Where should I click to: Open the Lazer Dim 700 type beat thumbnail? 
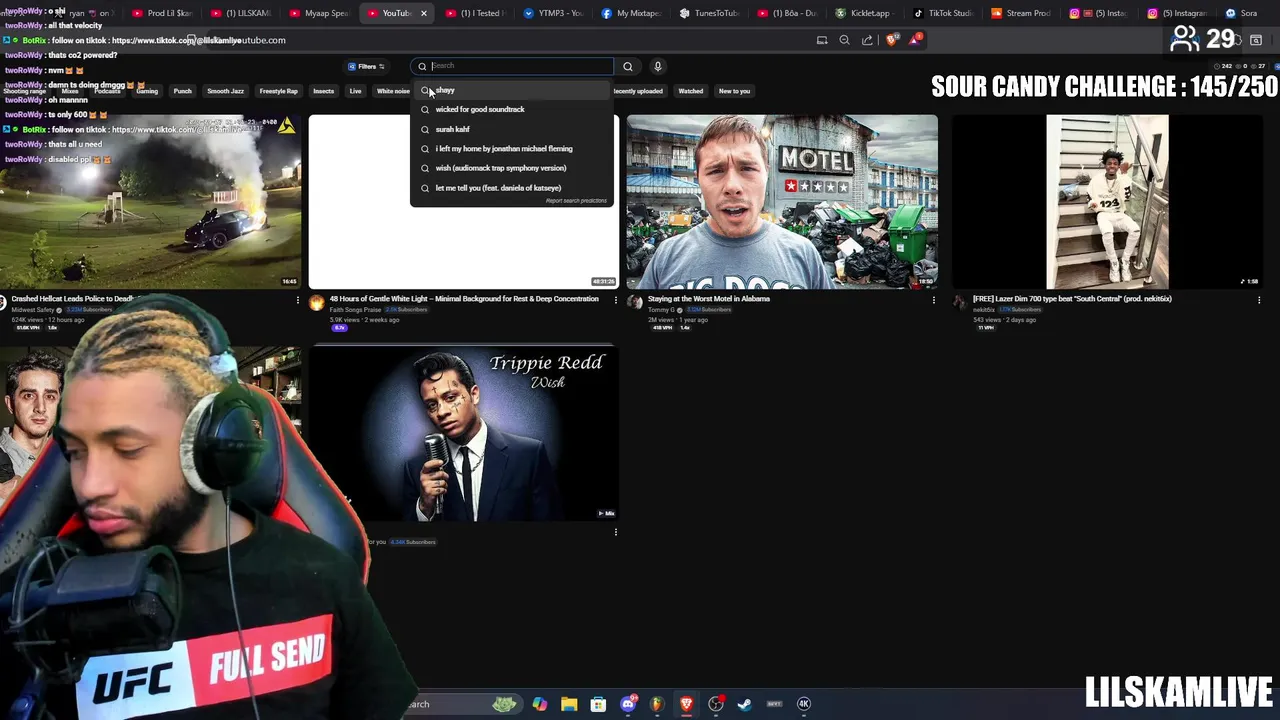coord(1107,202)
